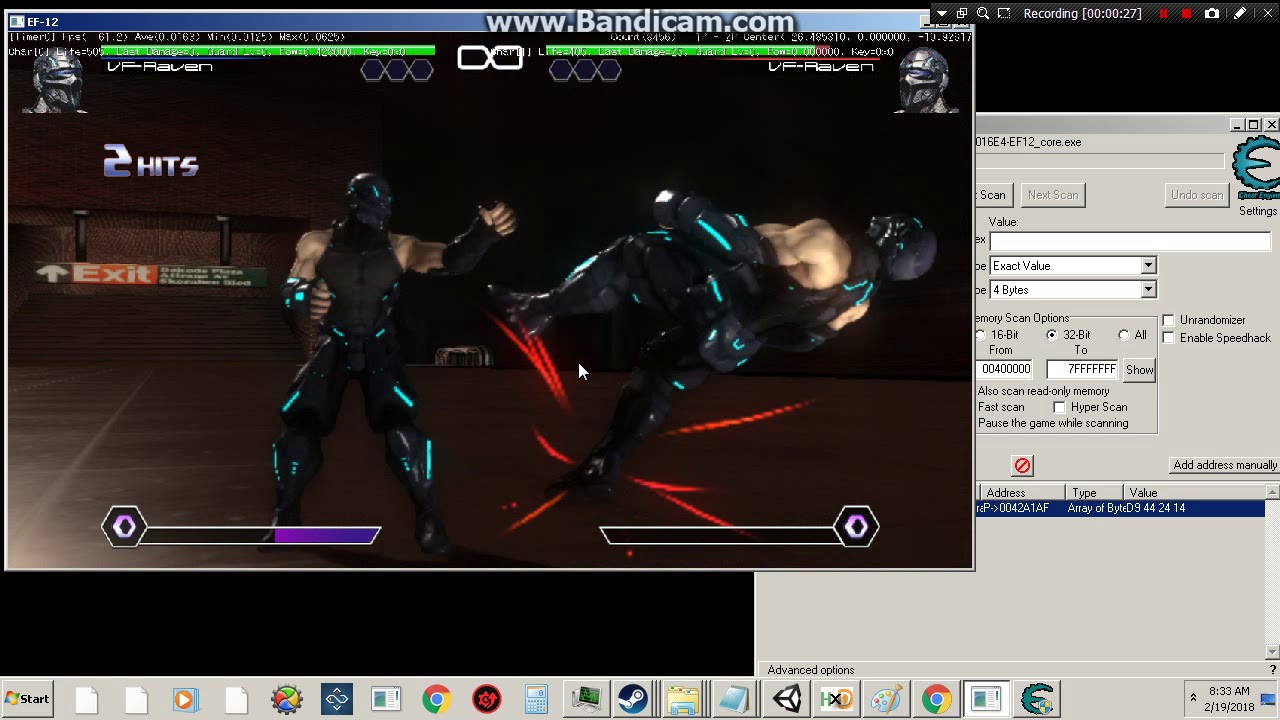Open the Calculator taskbar icon
The image size is (1280, 720).
(536, 699)
